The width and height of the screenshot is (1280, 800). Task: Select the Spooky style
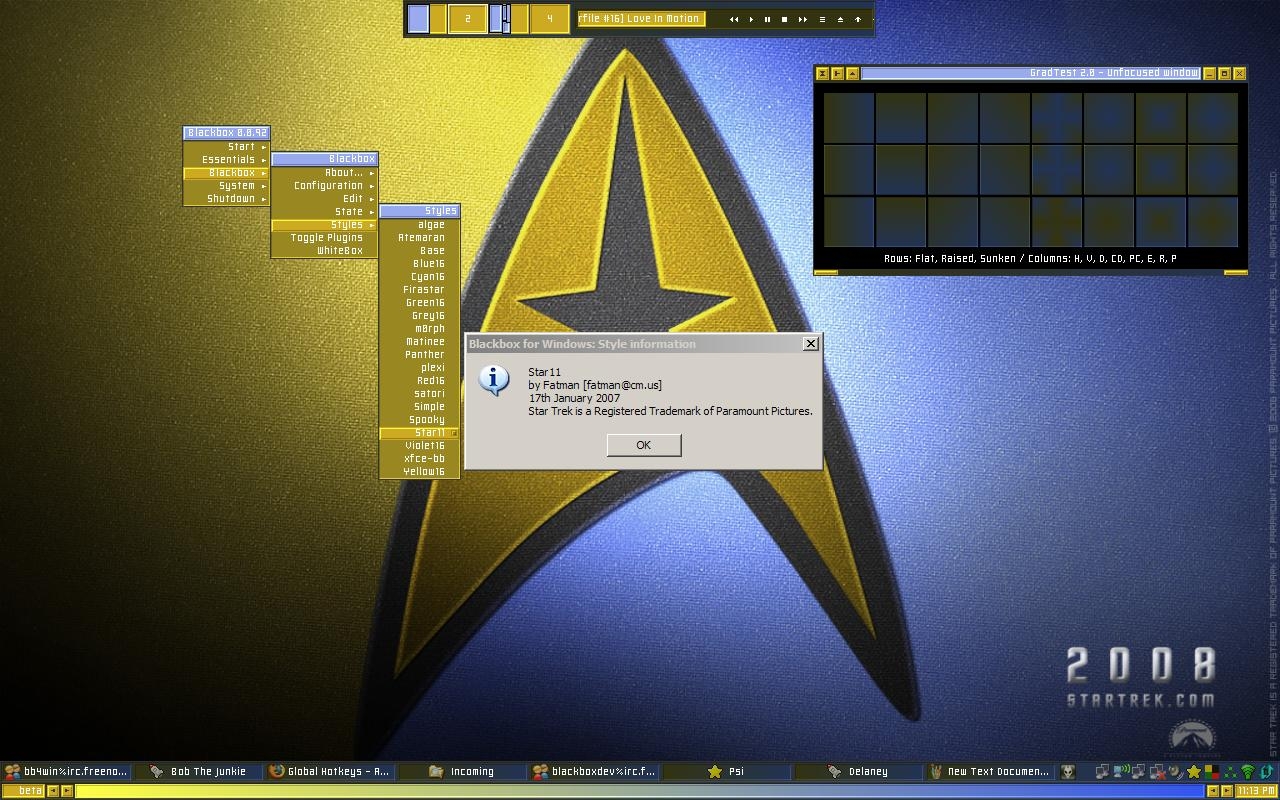[419, 420]
